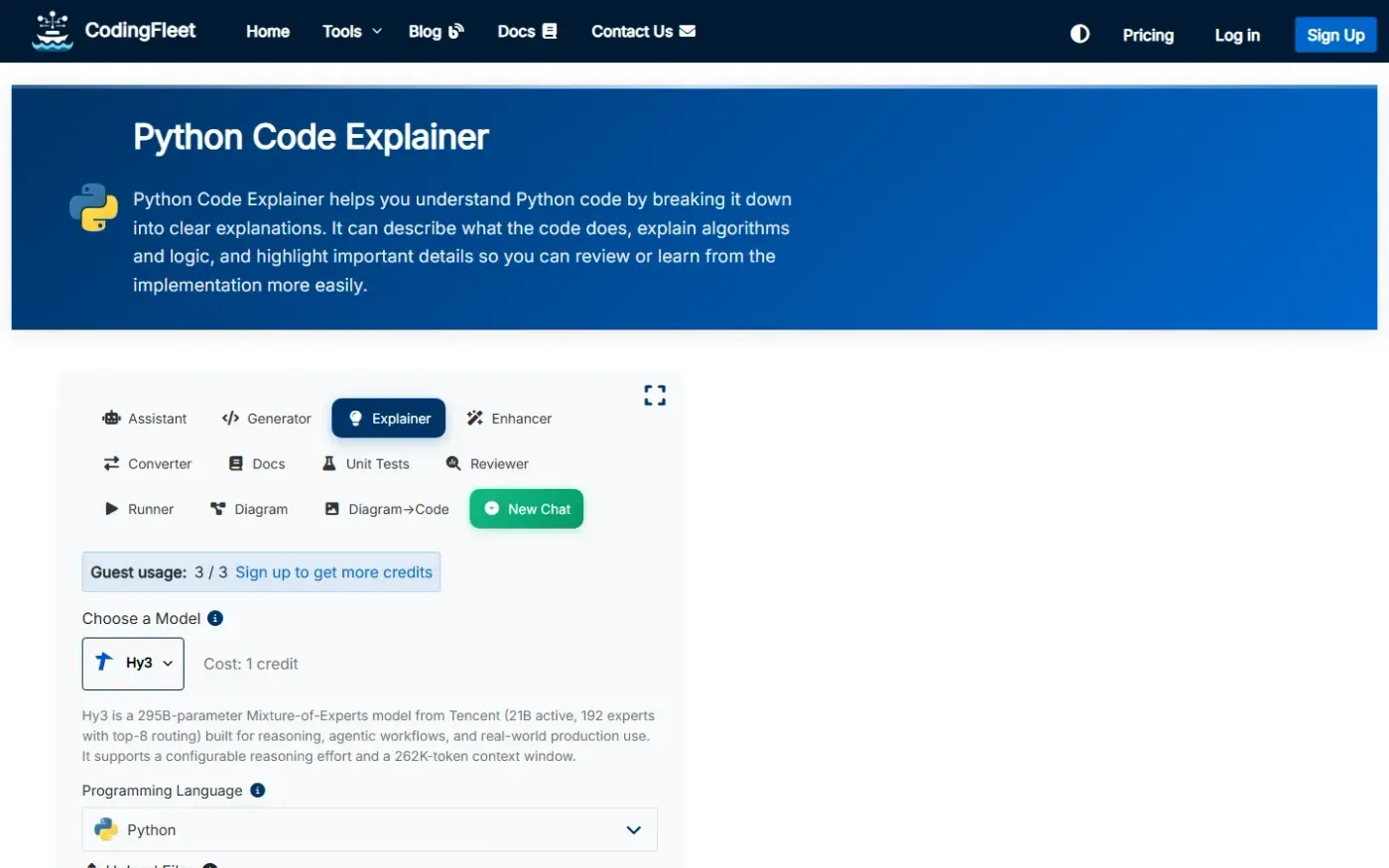Screen dimensions: 1389x868
Task: Click the Log in link
Action: tap(1237, 35)
